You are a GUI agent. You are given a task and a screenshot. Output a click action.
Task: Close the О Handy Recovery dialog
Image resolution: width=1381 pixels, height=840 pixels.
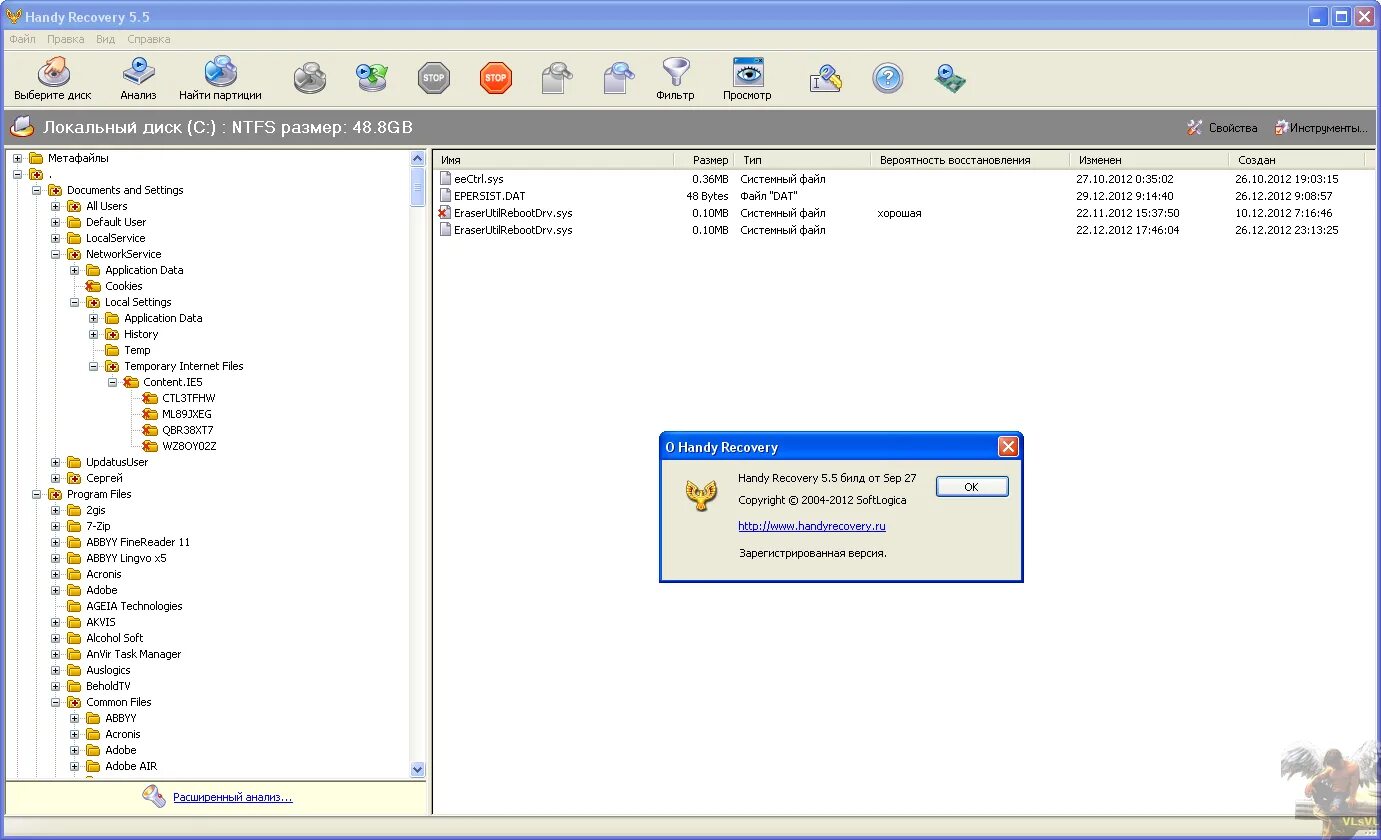[x=1008, y=447]
